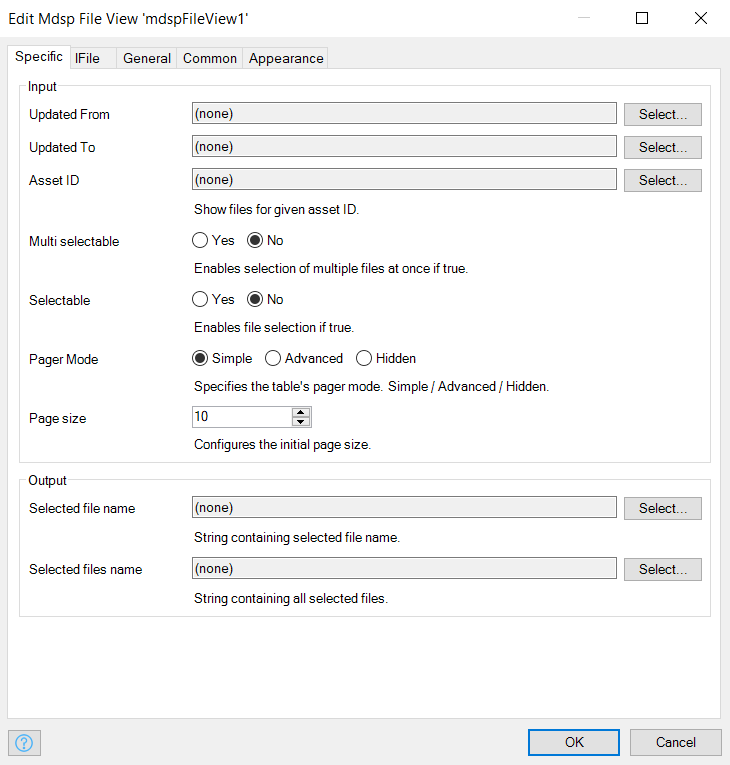Click Select for Selected file name

(663, 508)
